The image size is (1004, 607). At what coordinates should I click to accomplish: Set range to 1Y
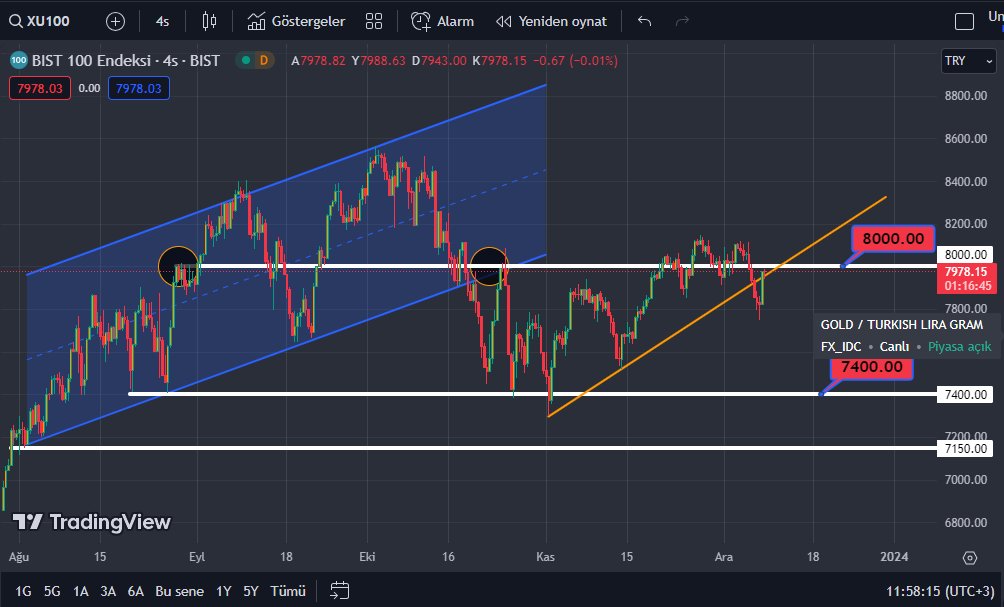pos(223,591)
